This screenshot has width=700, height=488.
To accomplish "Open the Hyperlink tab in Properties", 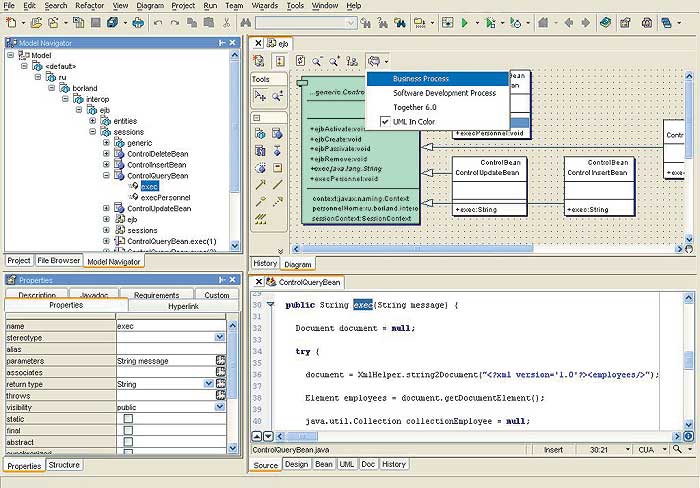I will tap(183, 306).
